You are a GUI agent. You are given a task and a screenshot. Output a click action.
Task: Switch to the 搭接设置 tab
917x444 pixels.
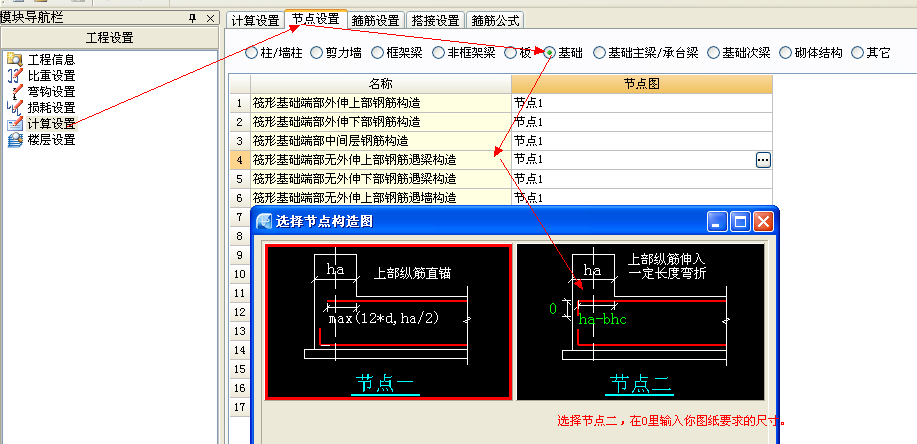pyautogui.click(x=436, y=21)
